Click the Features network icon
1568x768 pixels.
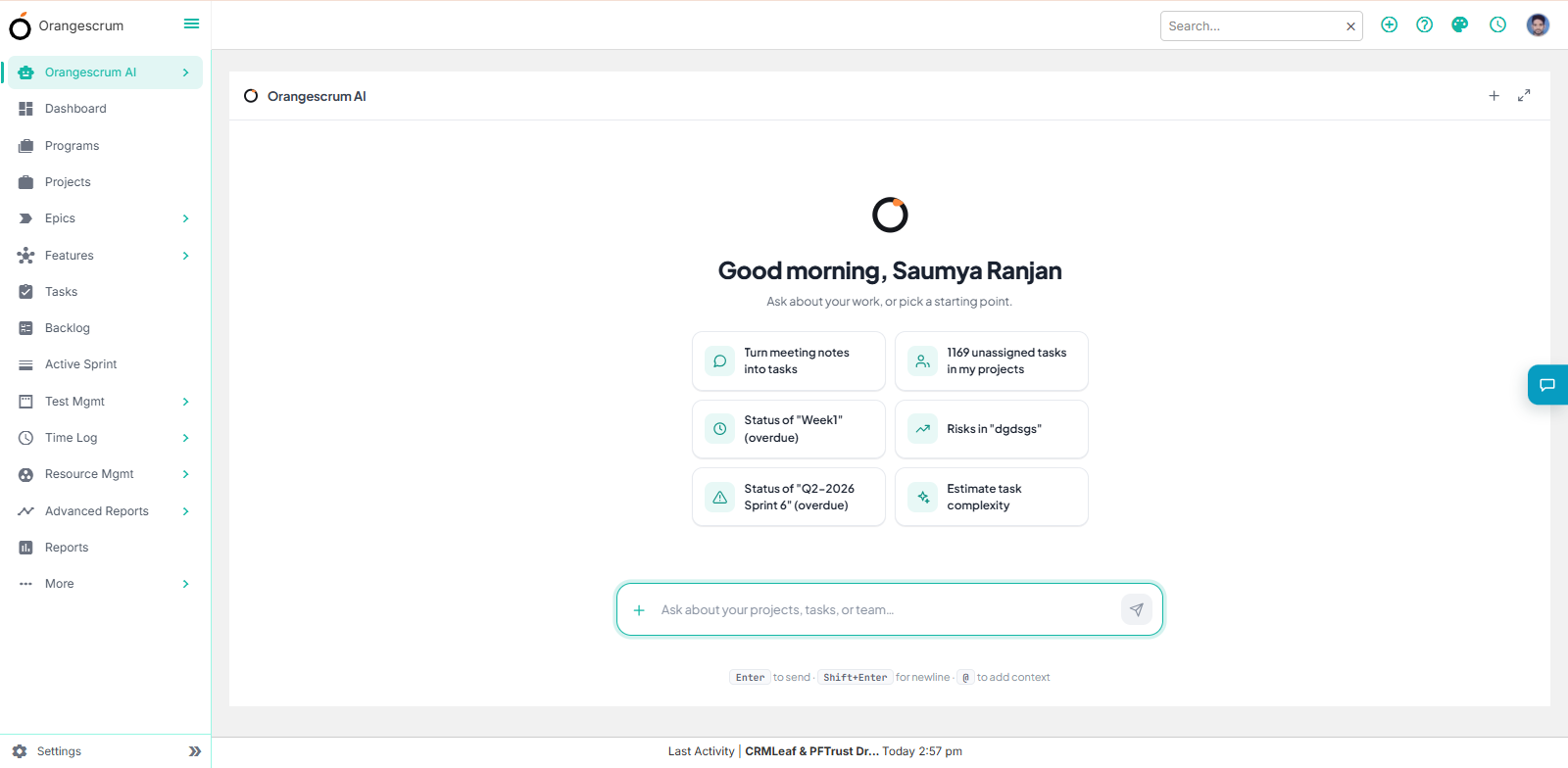[x=25, y=256]
